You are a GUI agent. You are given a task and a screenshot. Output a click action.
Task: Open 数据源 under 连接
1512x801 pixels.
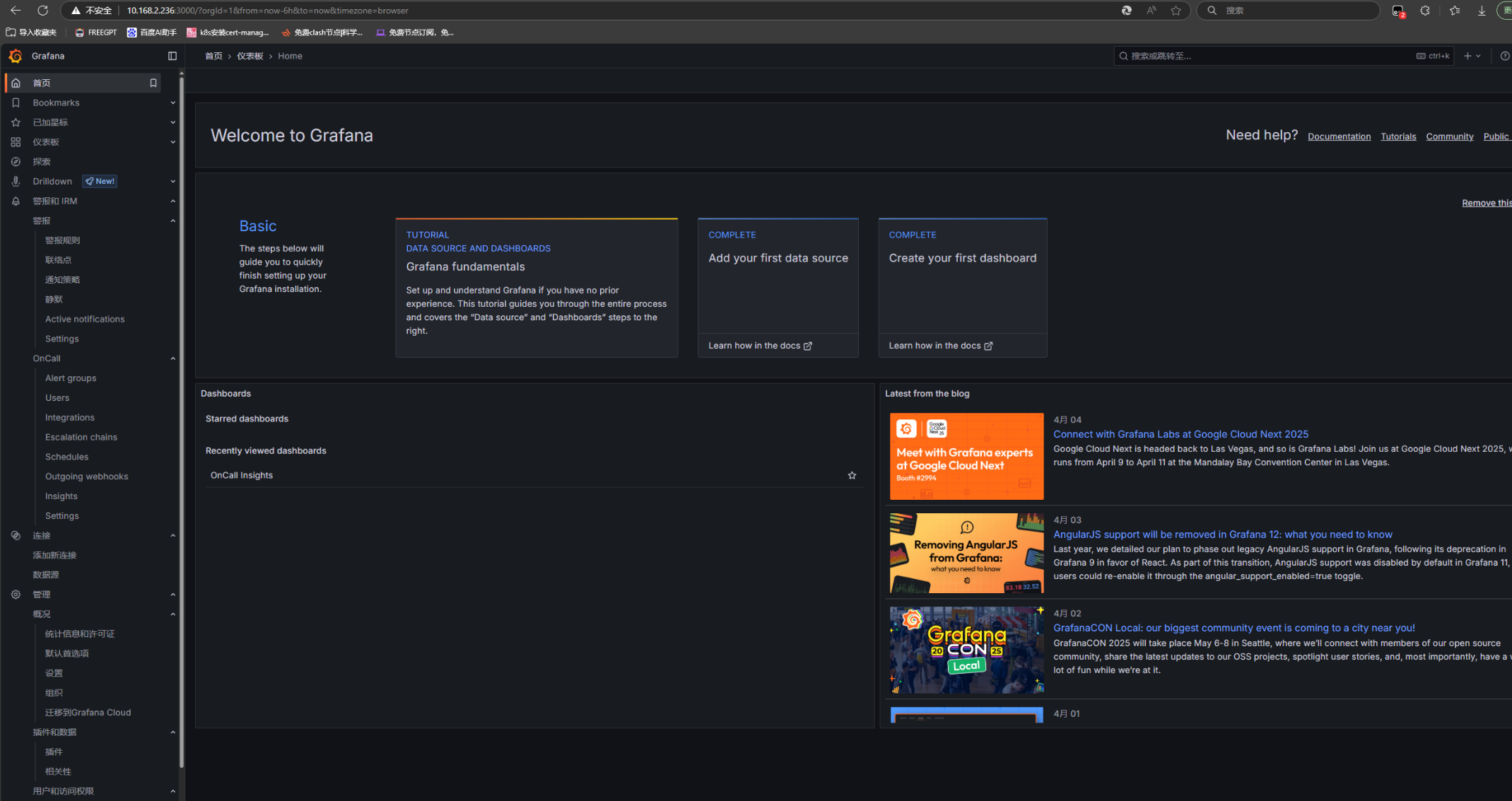(x=46, y=575)
